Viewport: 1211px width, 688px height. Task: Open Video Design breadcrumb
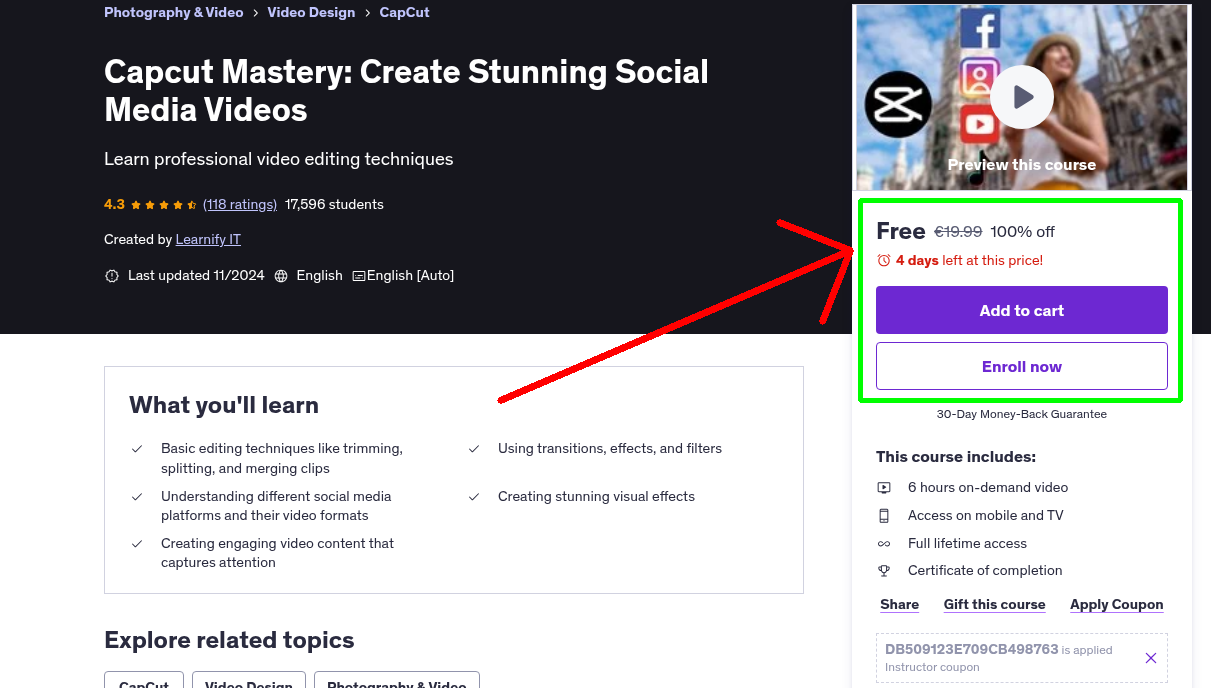pos(311,13)
